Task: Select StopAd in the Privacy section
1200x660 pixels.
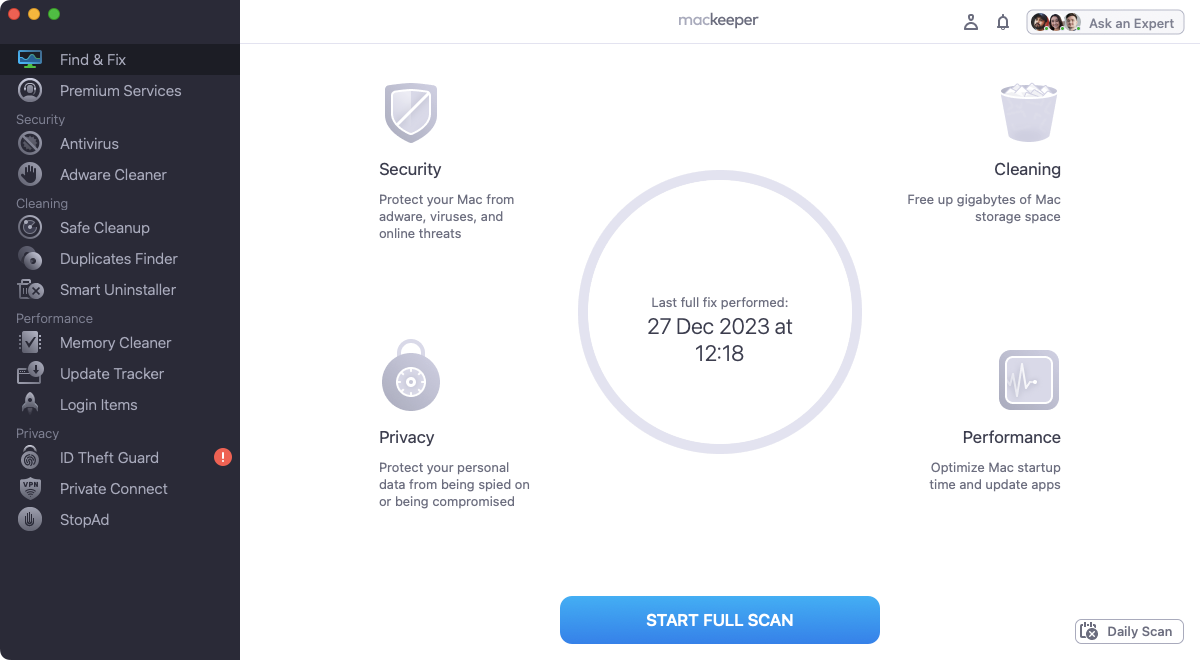Action: [82, 519]
